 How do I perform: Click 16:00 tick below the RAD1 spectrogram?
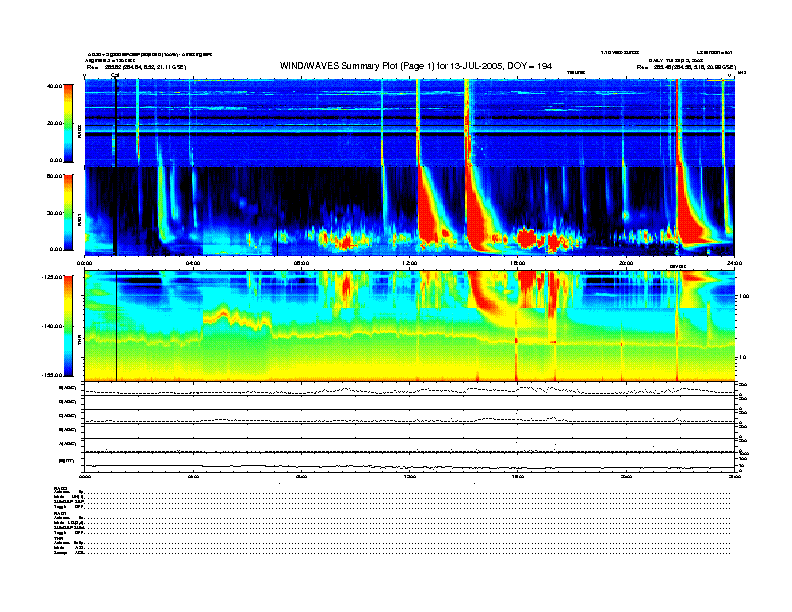pos(518,263)
